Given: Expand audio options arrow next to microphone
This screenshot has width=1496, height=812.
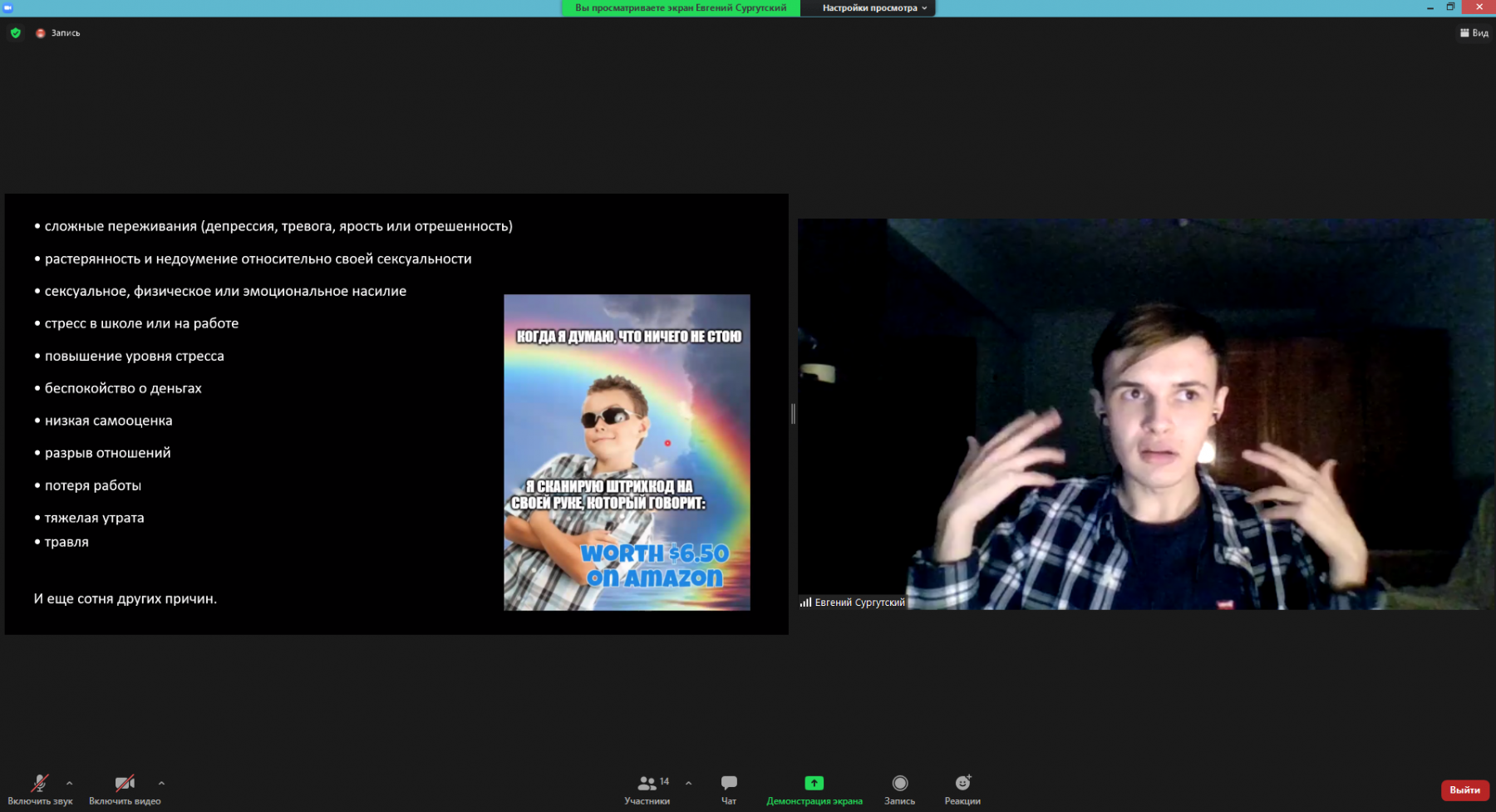Looking at the screenshot, I should [70, 783].
